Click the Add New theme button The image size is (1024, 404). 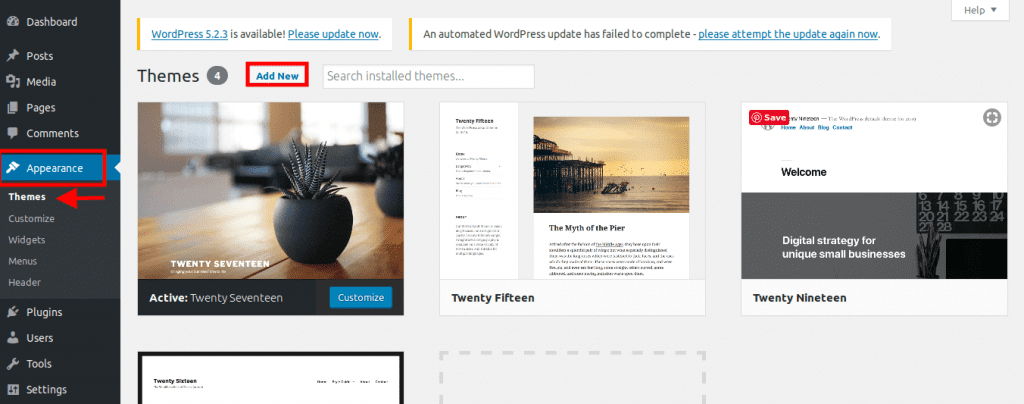(278, 76)
